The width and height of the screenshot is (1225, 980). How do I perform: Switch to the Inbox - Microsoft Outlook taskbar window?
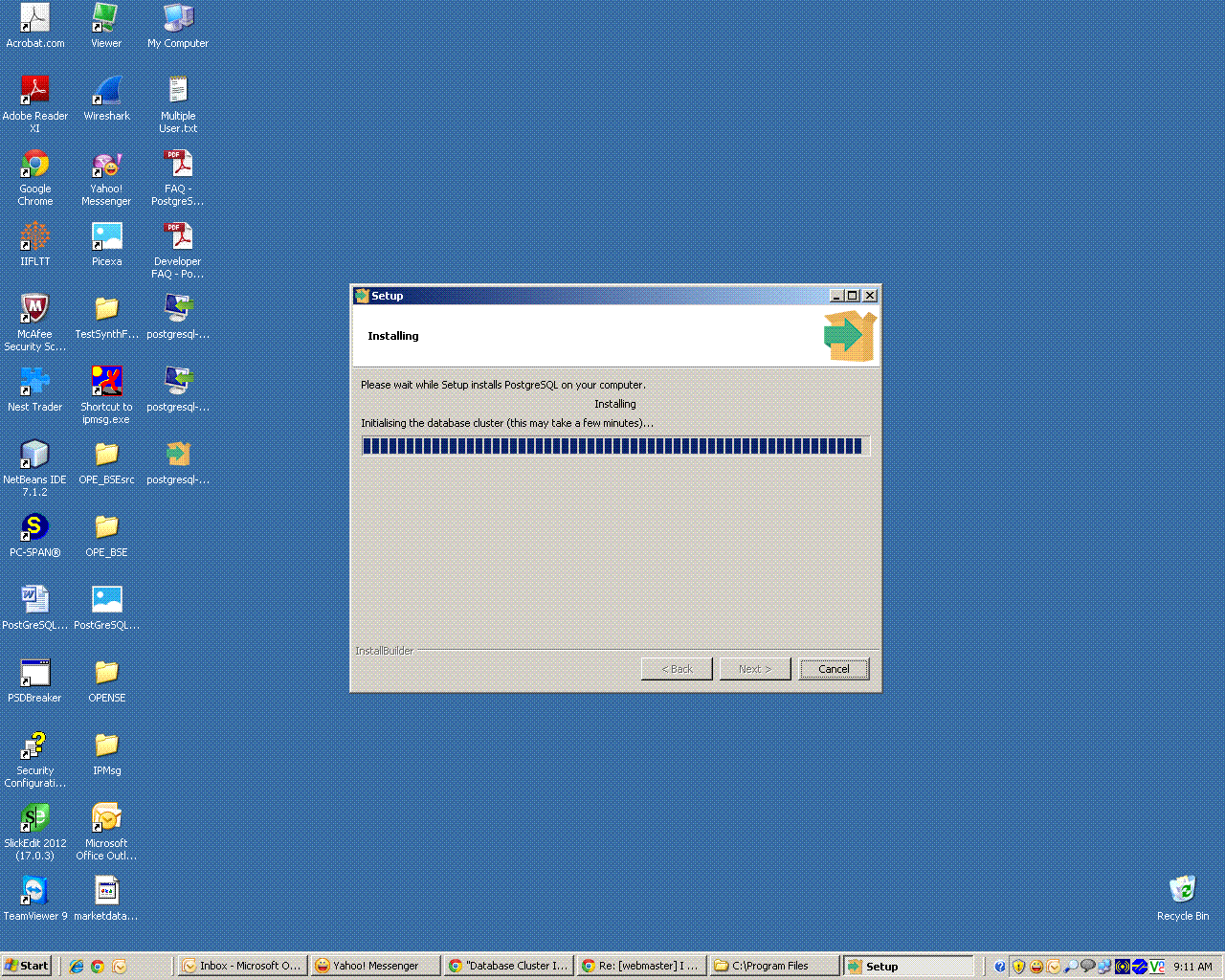point(242,965)
